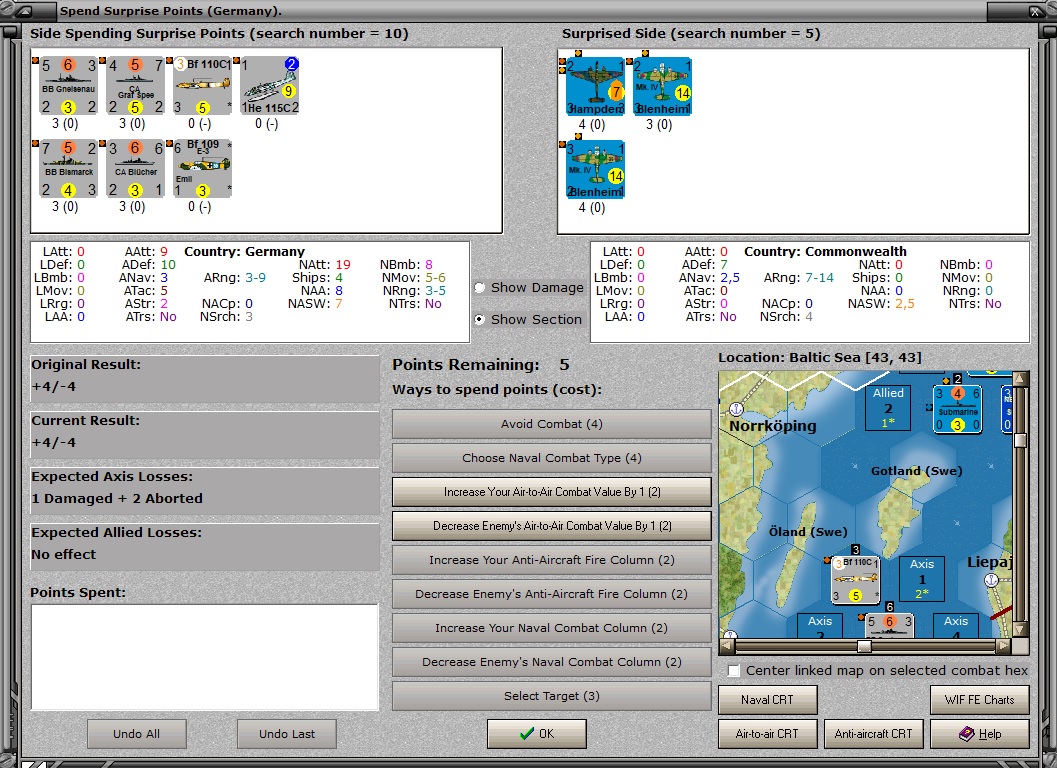Click the Hampden bomber counter

tap(595, 86)
